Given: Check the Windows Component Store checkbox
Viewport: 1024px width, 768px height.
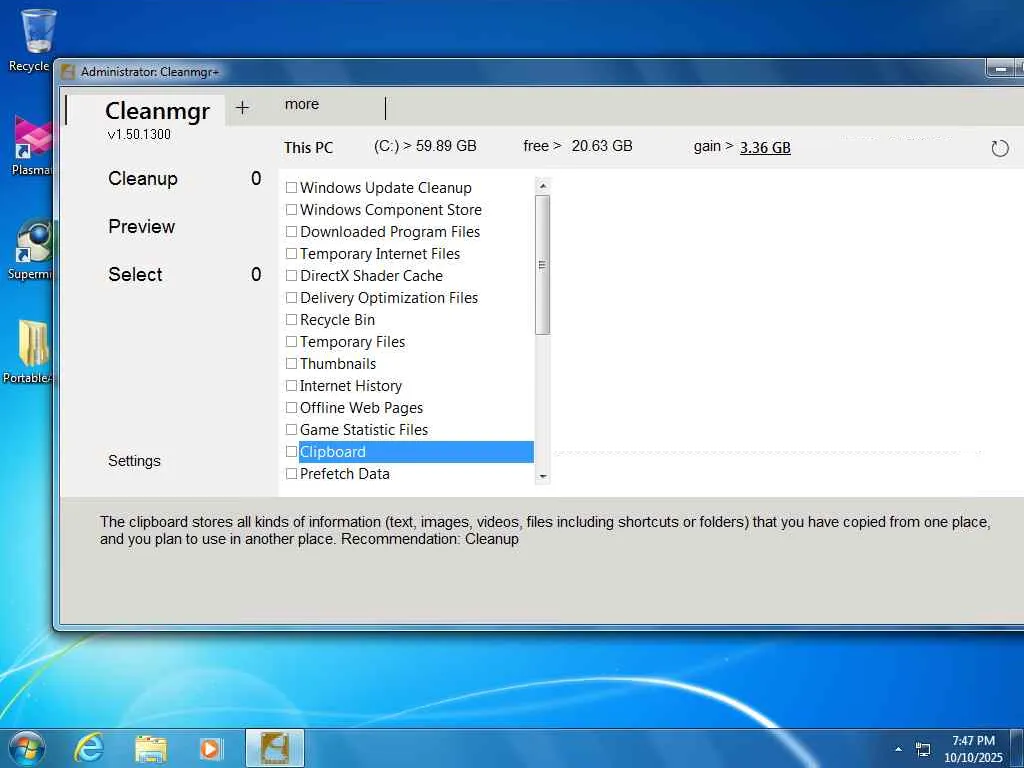Looking at the screenshot, I should [291, 210].
